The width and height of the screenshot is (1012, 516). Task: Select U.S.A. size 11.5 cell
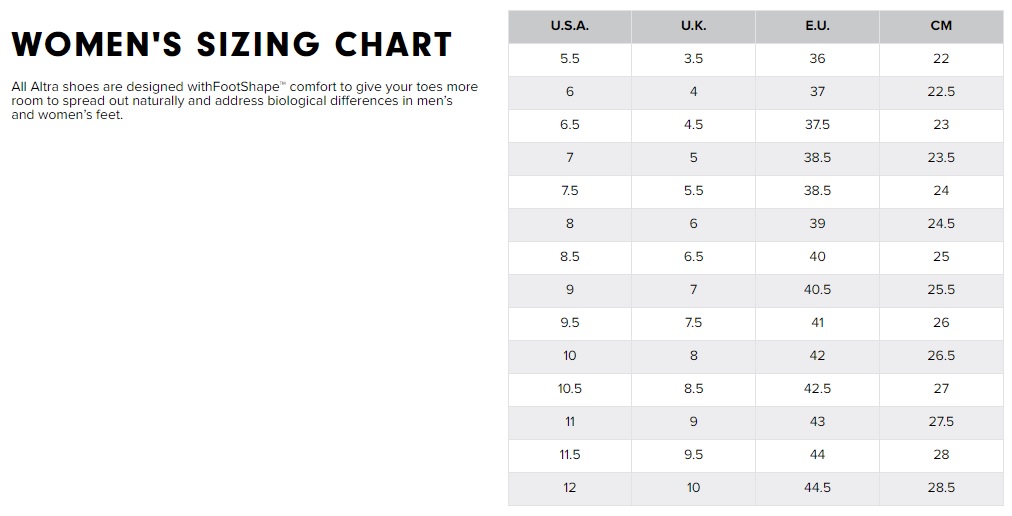click(569, 455)
